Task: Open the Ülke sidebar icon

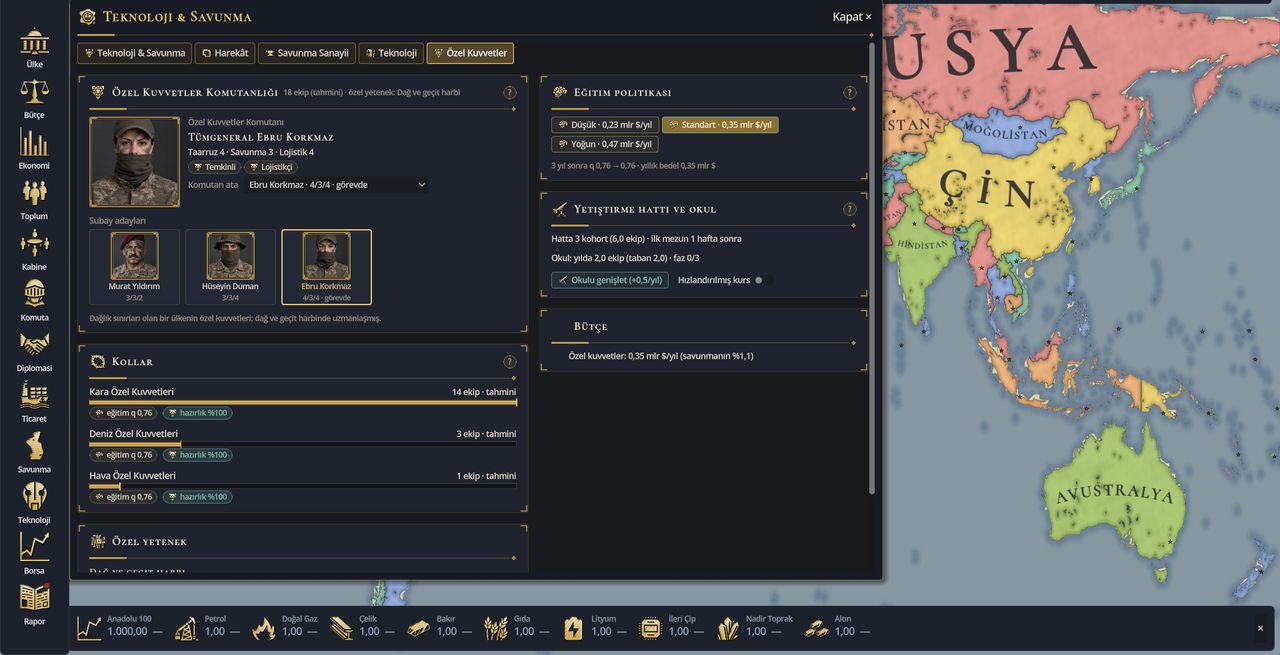Action: click(34, 47)
